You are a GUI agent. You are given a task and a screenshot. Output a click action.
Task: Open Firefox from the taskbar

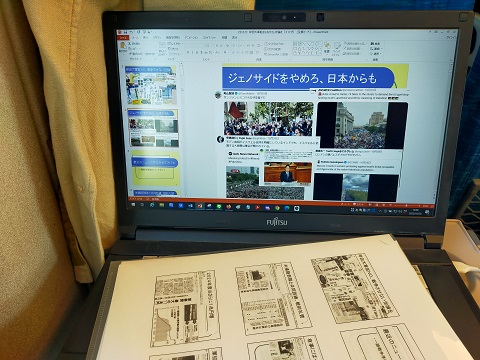(x=229, y=207)
